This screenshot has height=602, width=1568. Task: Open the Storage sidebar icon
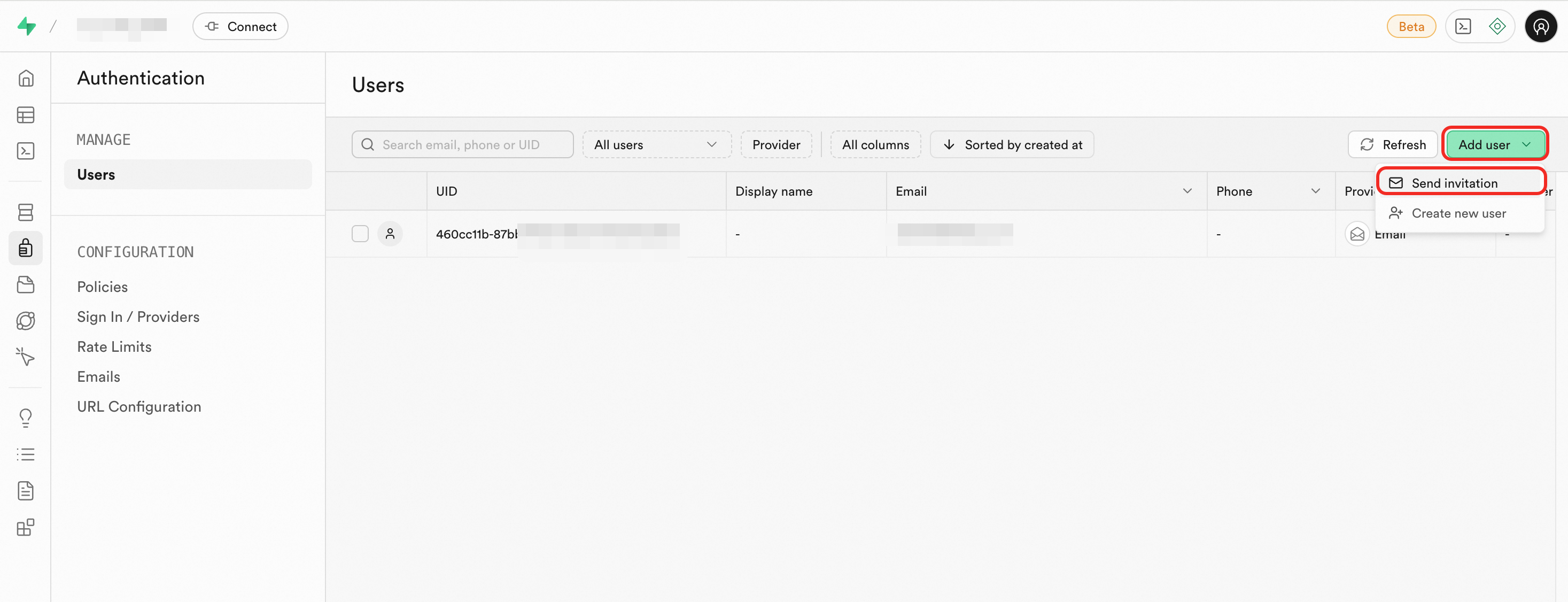coord(26,284)
